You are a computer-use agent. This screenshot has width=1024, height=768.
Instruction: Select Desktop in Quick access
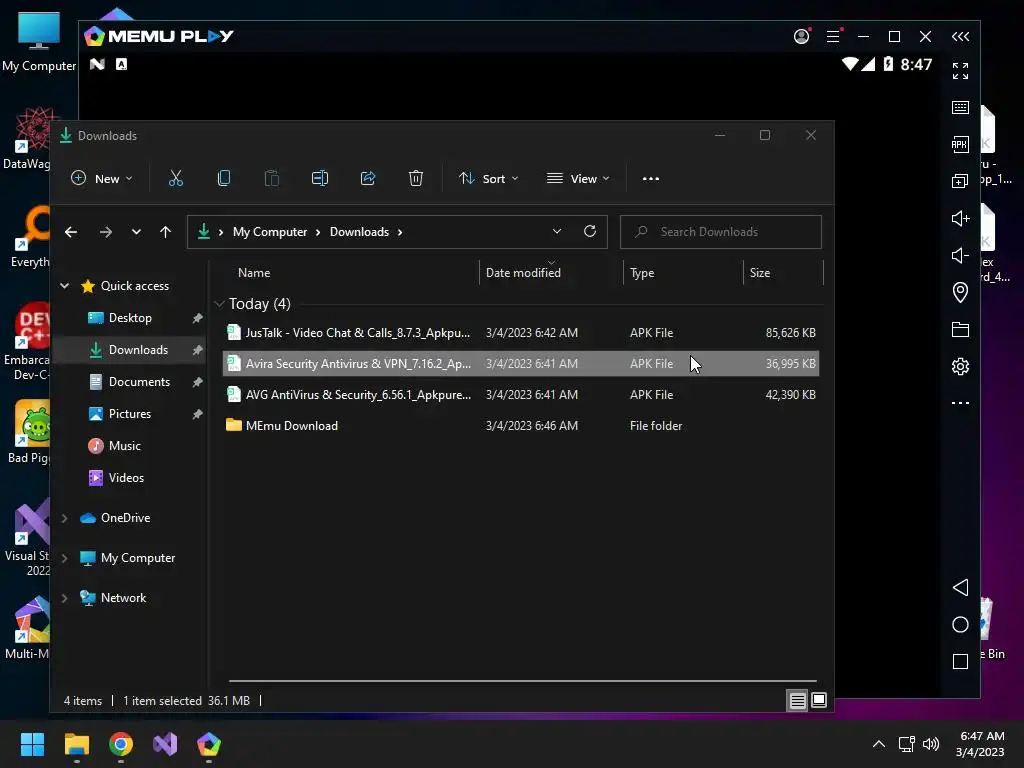click(130, 318)
